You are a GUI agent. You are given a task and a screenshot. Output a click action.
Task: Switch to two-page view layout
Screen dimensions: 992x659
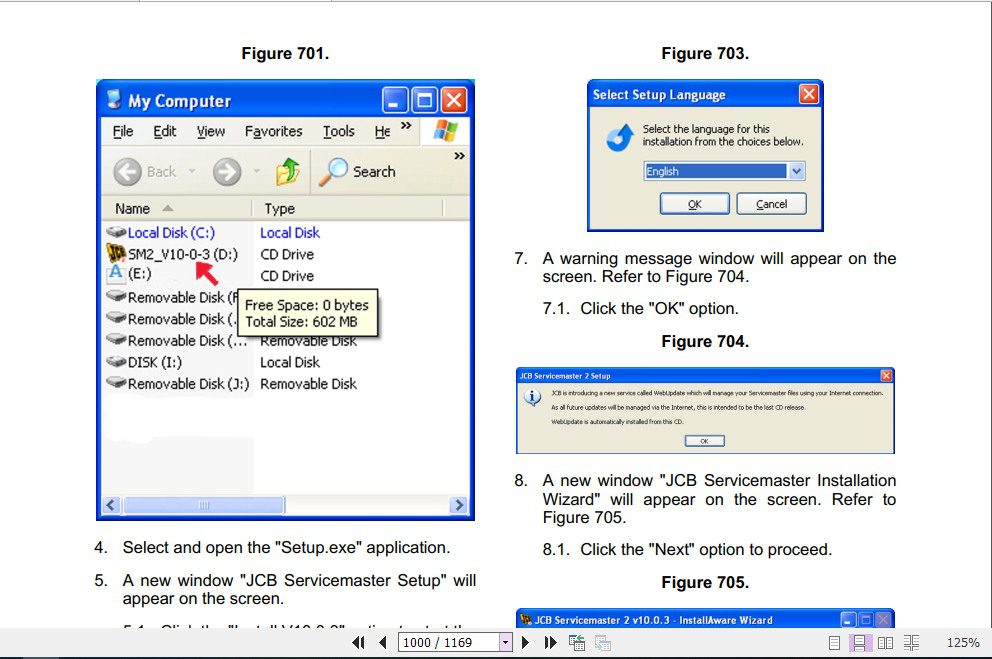(x=885, y=643)
